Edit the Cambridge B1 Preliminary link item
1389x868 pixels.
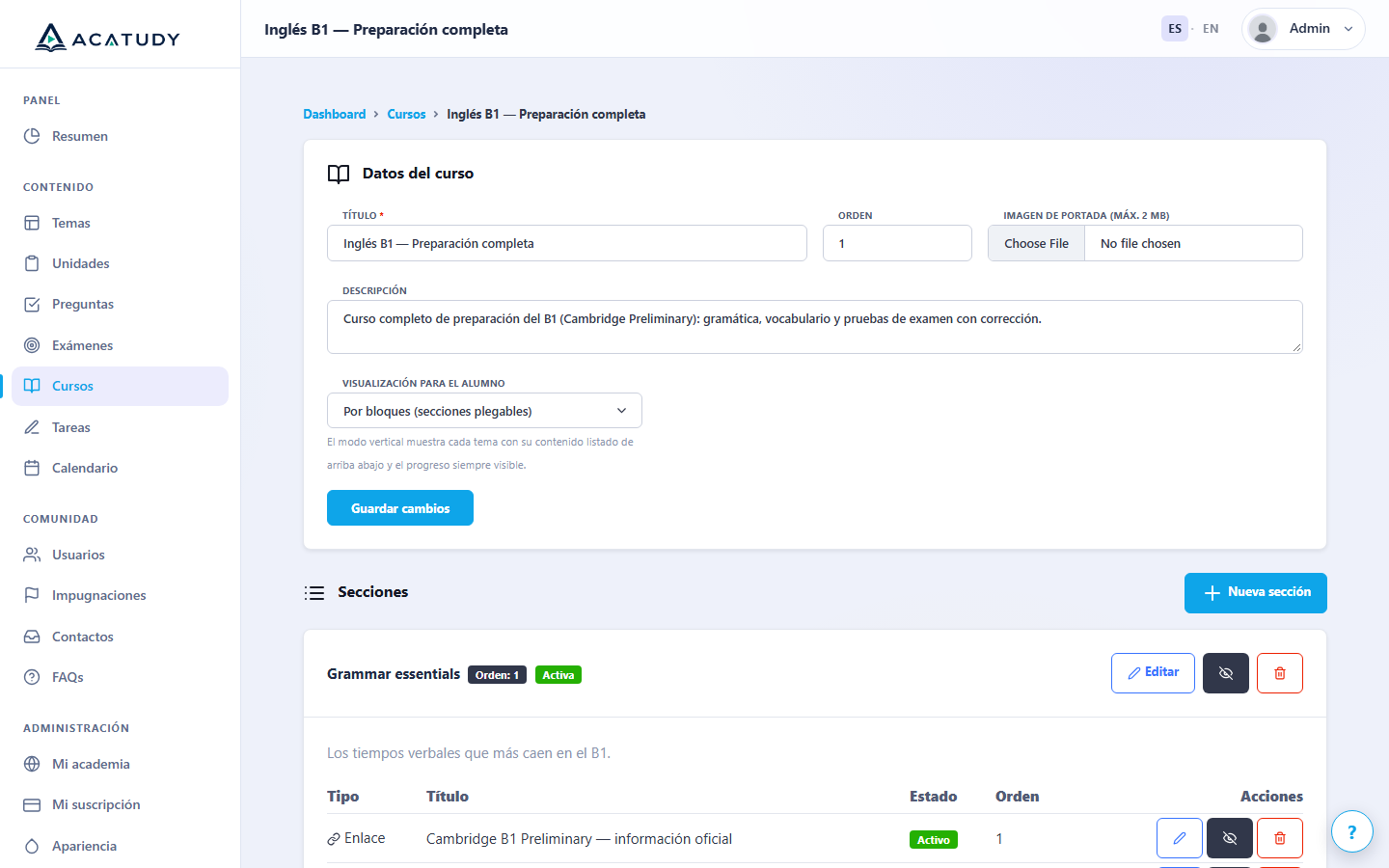[1180, 838]
